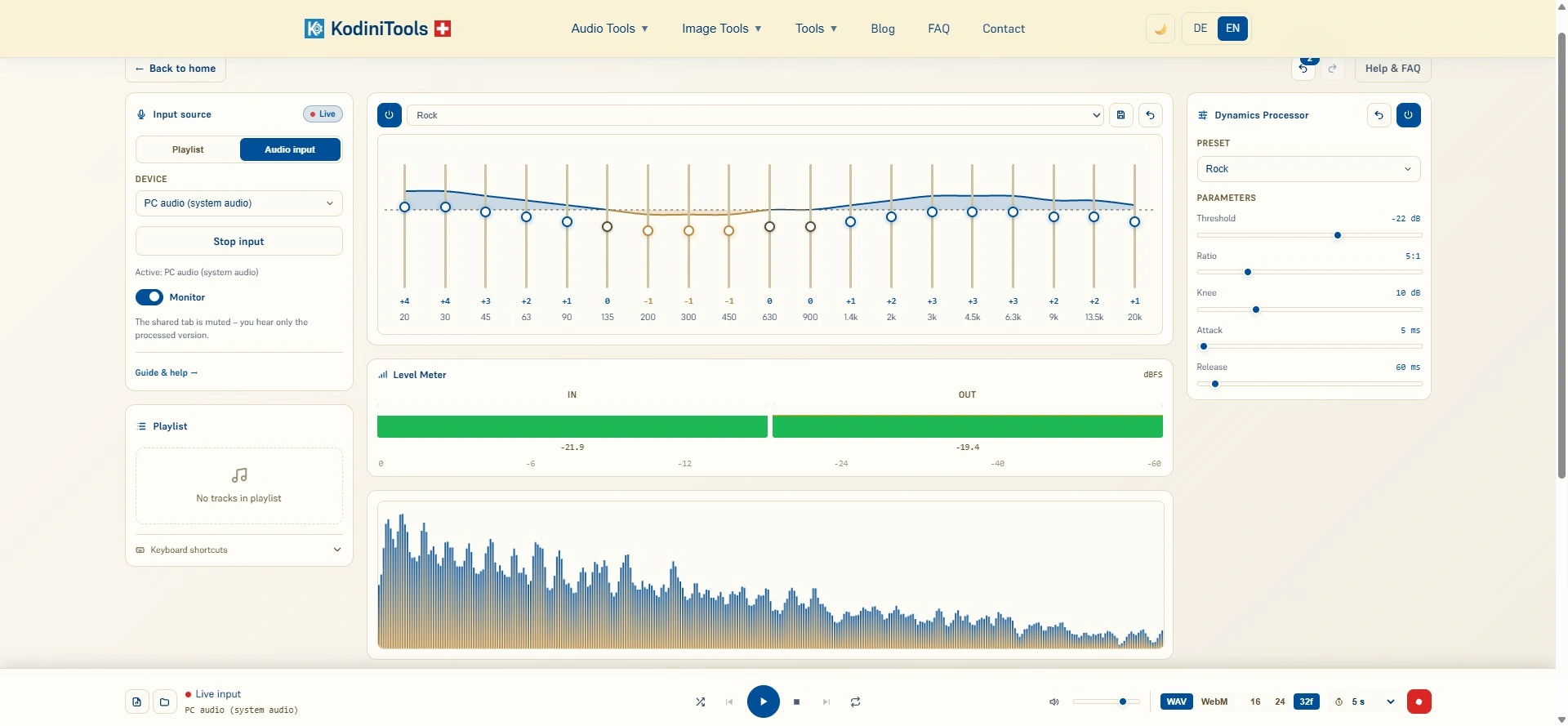Switch language to EN
This screenshot has height=726, width=1568.
tap(1233, 29)
